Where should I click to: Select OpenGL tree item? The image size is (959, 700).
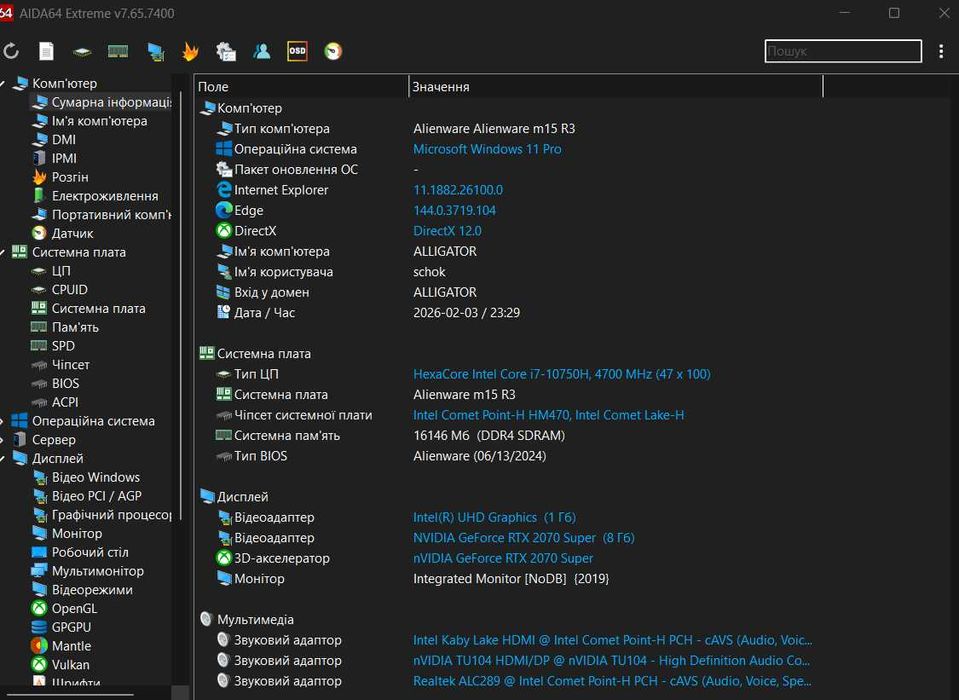click(x=64, y=609)
